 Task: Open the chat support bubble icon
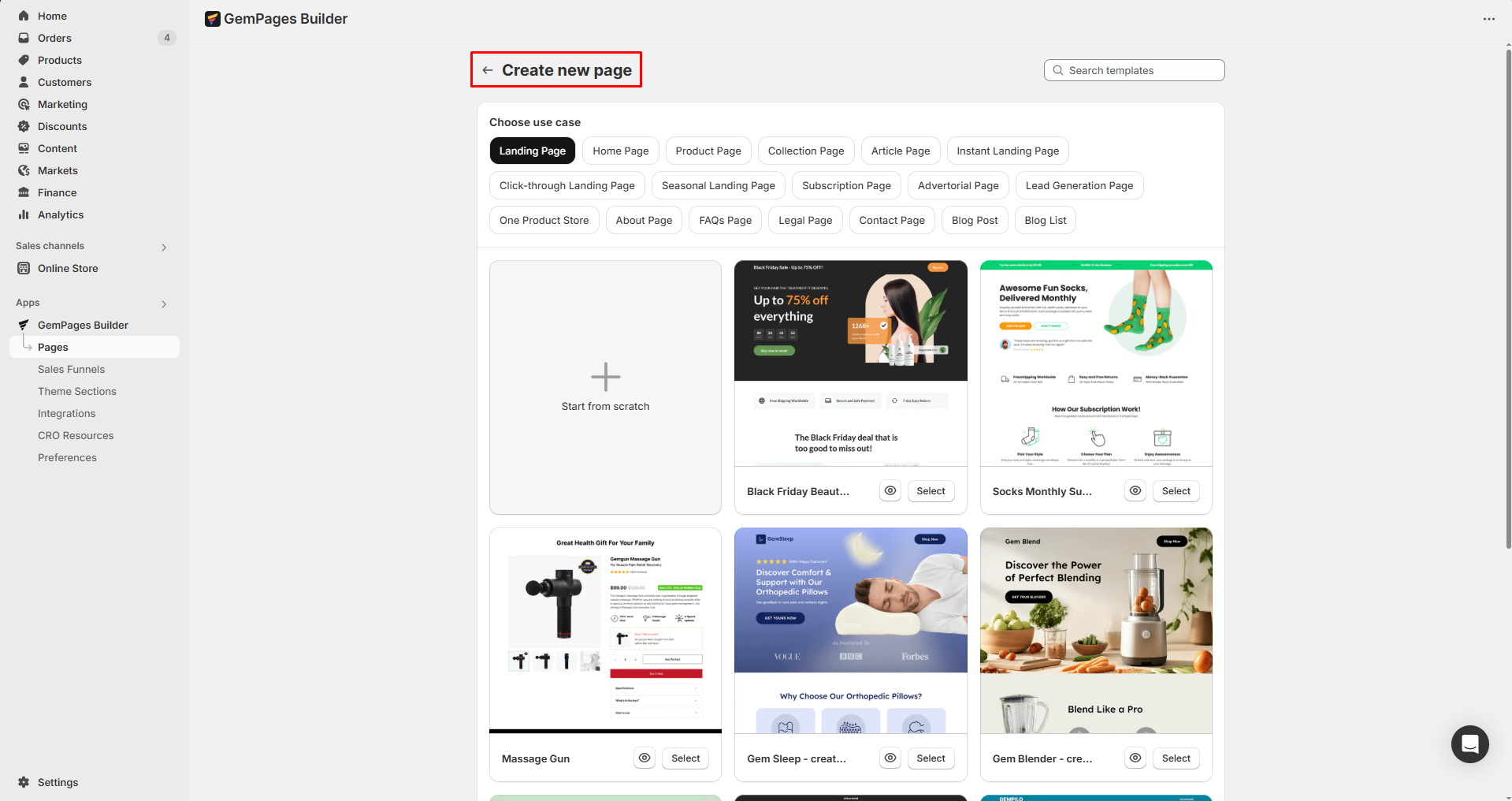coord(1469,743)
